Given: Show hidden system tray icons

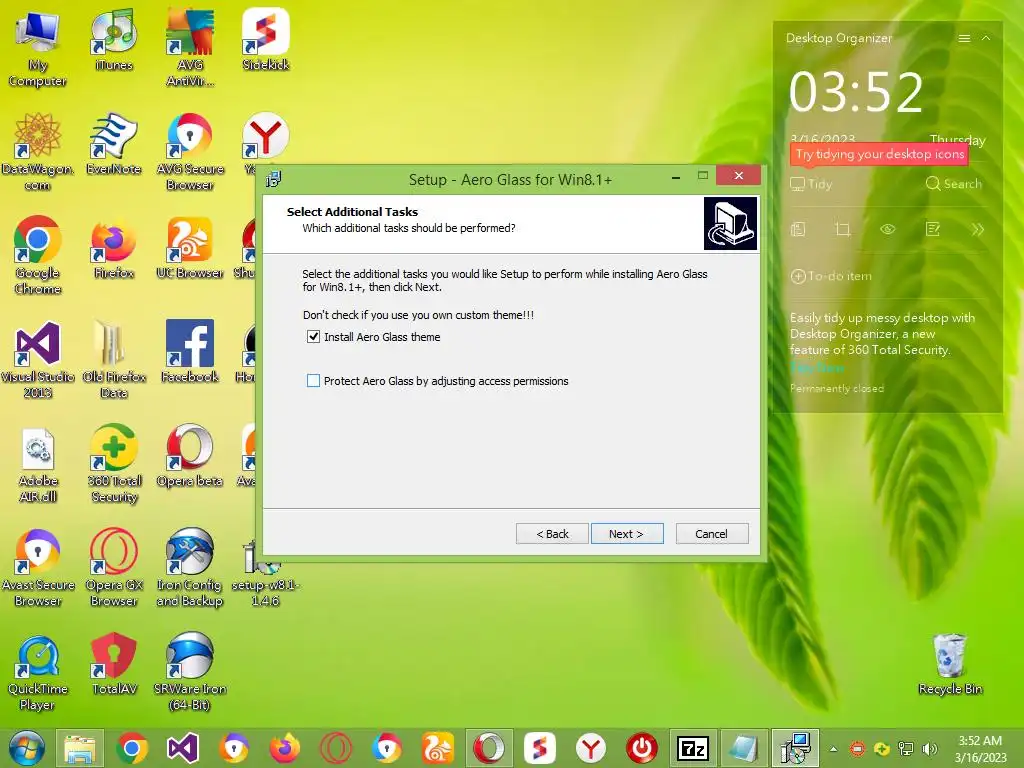Looking at the screenshot, I should click(x=833, y=749).
